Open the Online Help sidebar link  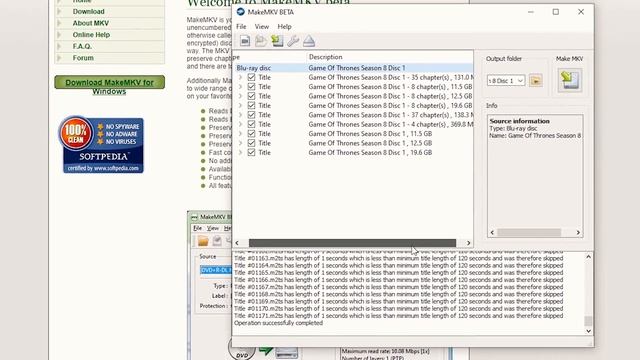(91, 35)
